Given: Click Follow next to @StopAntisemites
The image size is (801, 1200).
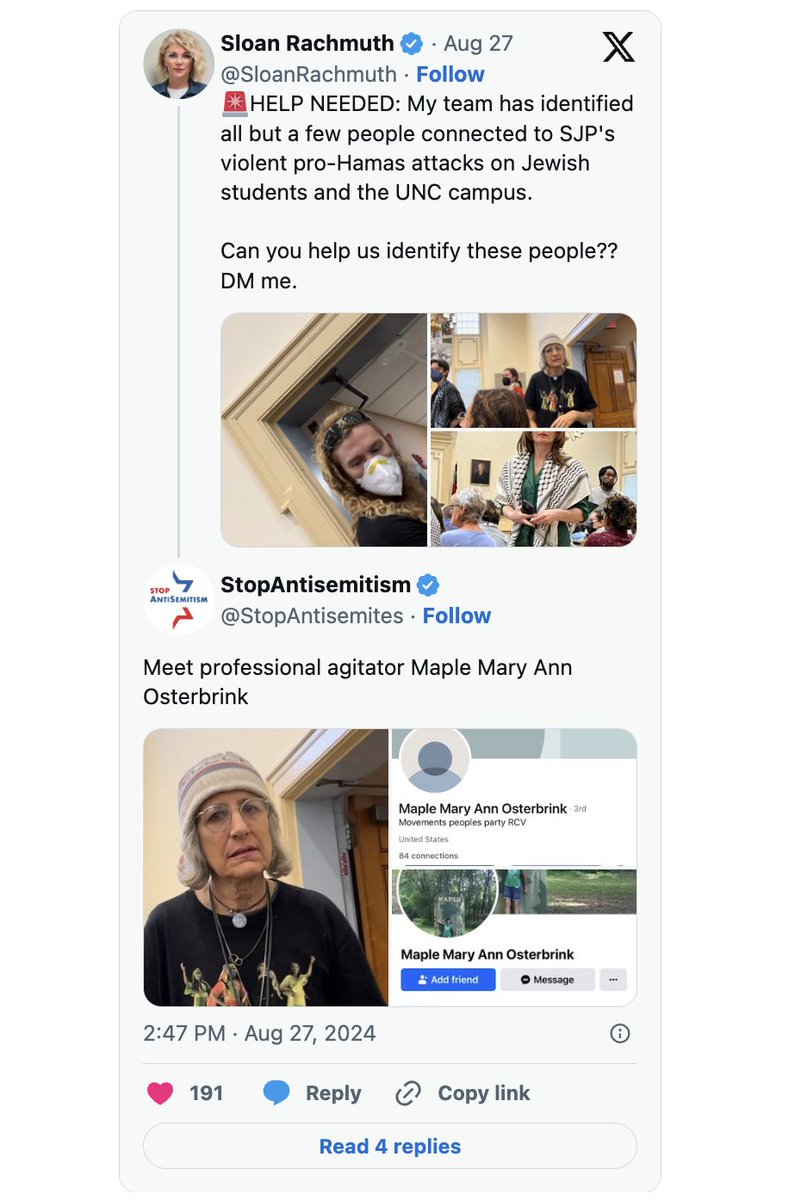Looking at the screenshot, I should click(456, 616).
